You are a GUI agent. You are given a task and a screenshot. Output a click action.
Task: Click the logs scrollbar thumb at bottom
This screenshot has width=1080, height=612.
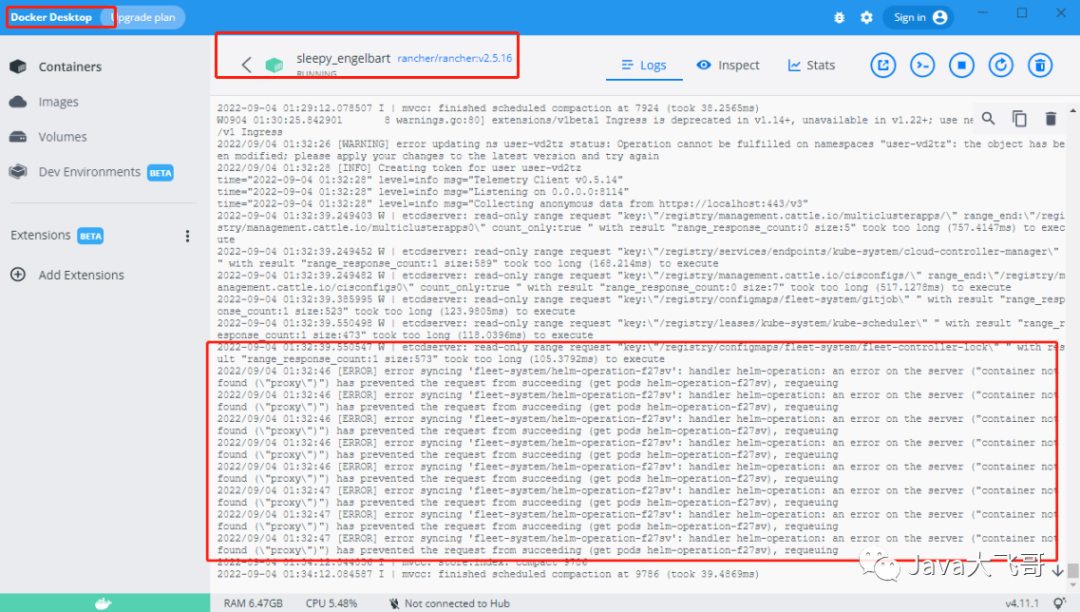(x=1072, y=571)
